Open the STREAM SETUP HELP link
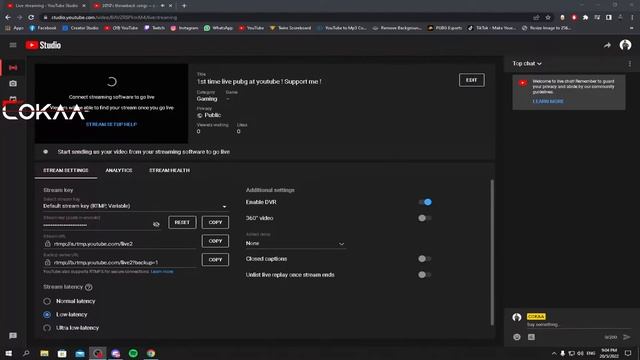Viewport: 640px width, 360px height. click(111, 124)
